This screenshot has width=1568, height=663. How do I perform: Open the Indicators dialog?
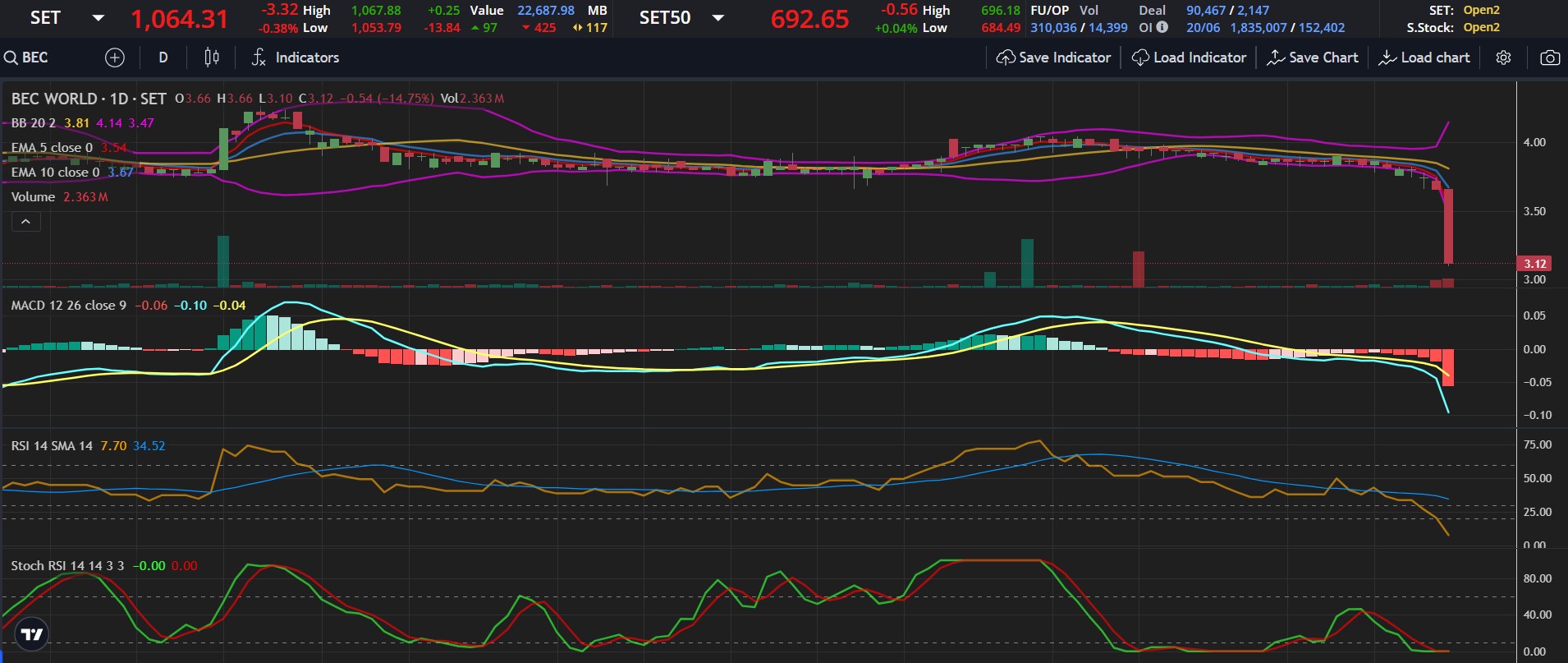point(295,58)
